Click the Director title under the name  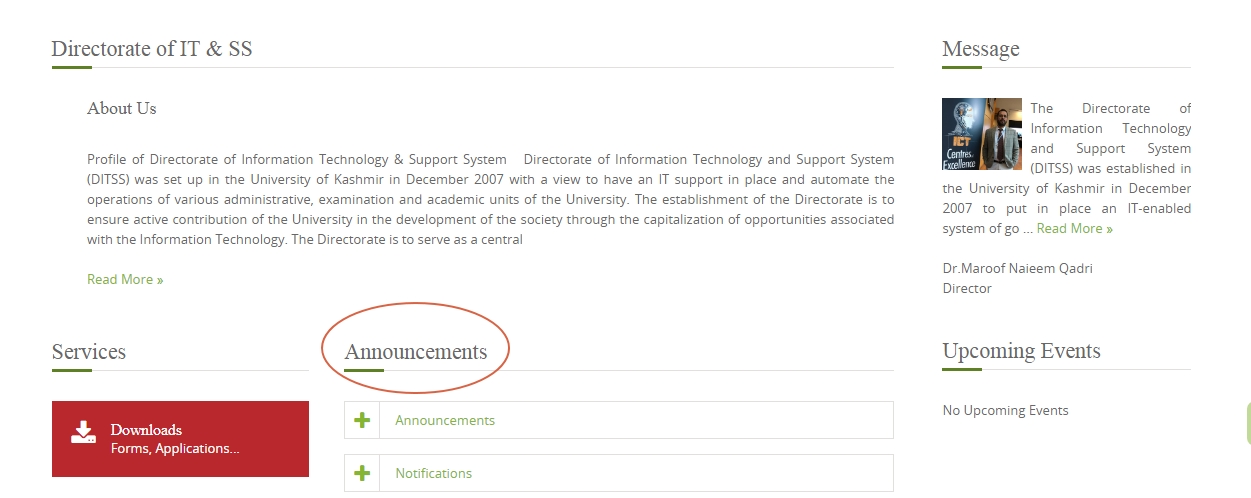click(x=967, y=289)
